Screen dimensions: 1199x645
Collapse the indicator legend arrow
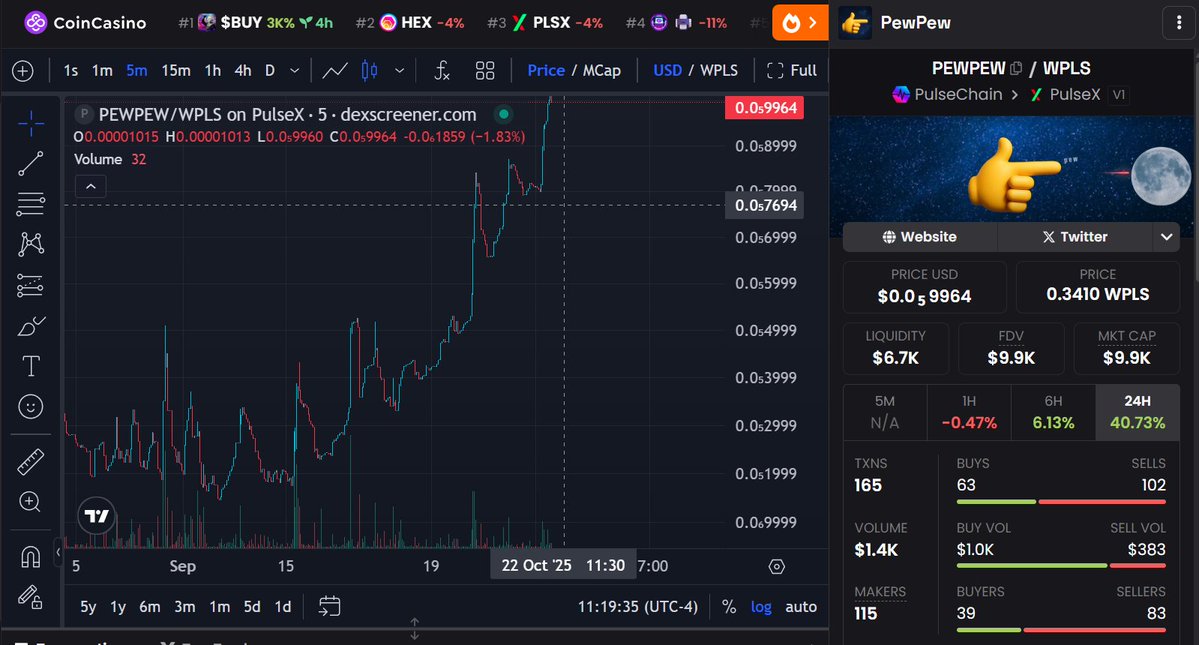coord(91,186)
